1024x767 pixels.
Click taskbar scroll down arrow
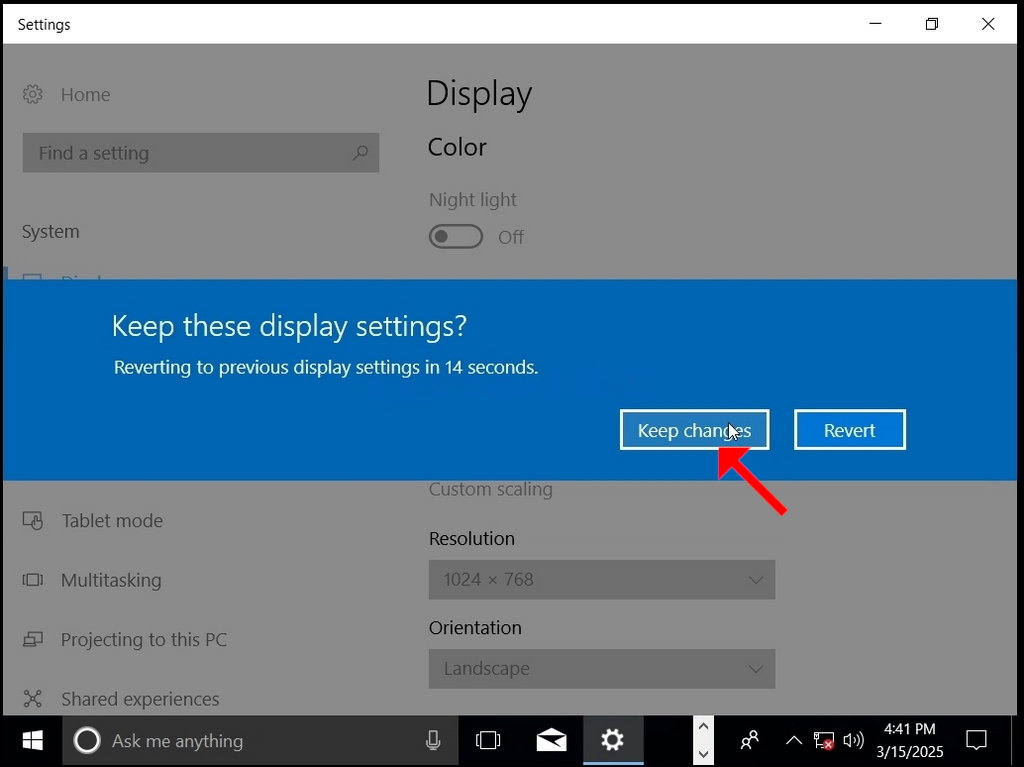pos(703,754)
